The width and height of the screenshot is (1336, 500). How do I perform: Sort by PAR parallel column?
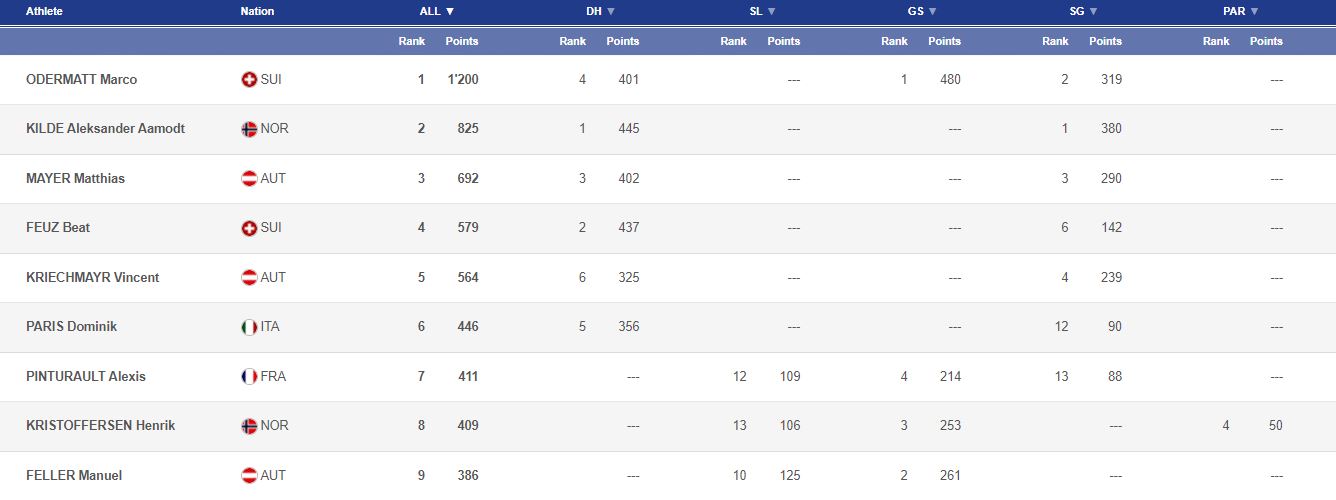tap(1241, 12)
